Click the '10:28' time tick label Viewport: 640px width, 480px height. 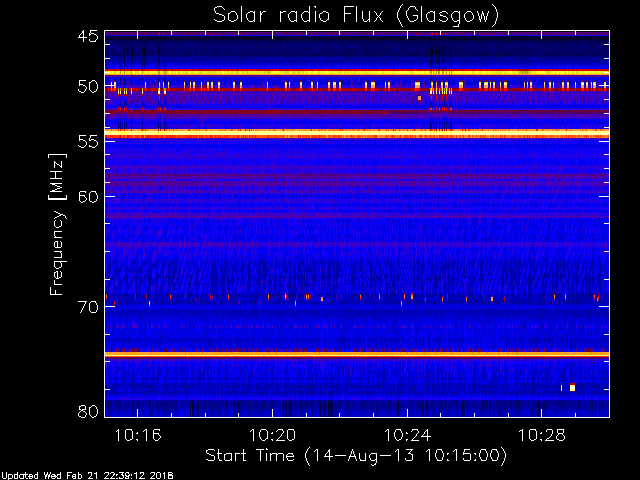(x=542, y=435)
